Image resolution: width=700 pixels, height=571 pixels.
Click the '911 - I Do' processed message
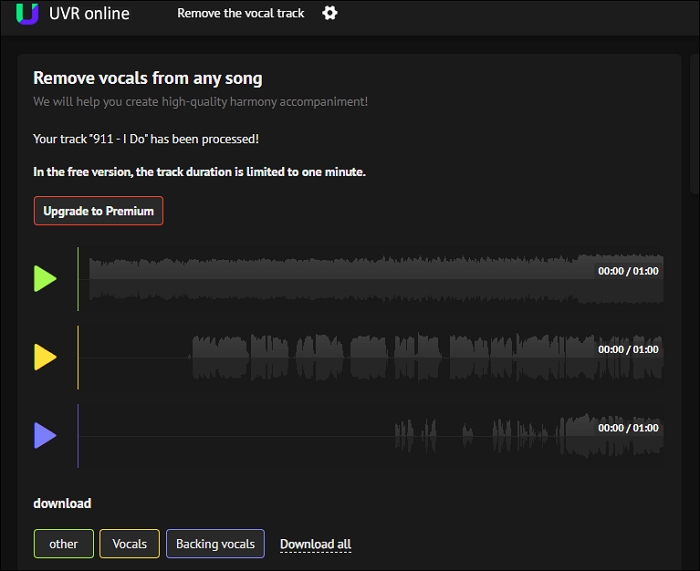click(x=146, y=139)
